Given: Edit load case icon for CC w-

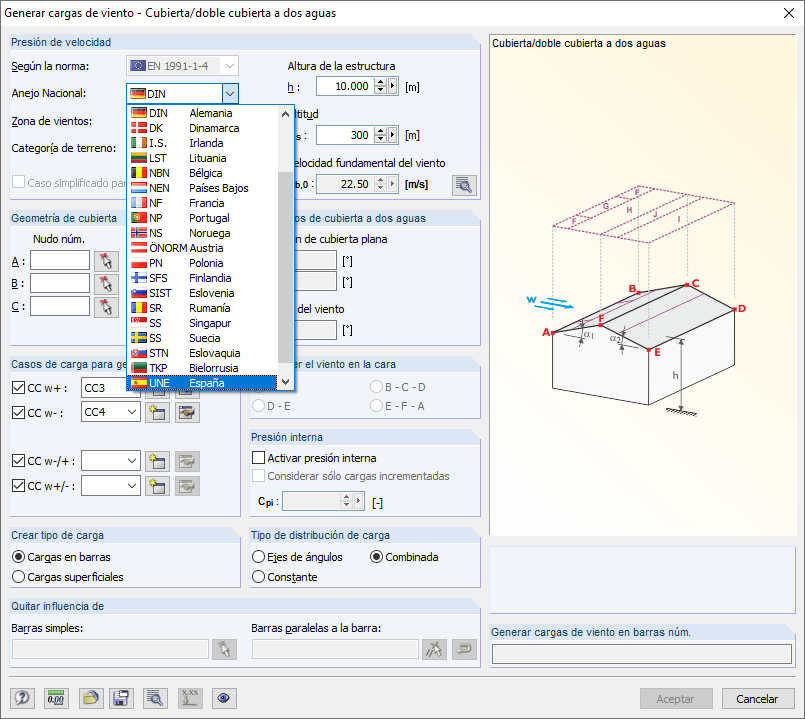Looking at the screenshot, I should [187, 412].
